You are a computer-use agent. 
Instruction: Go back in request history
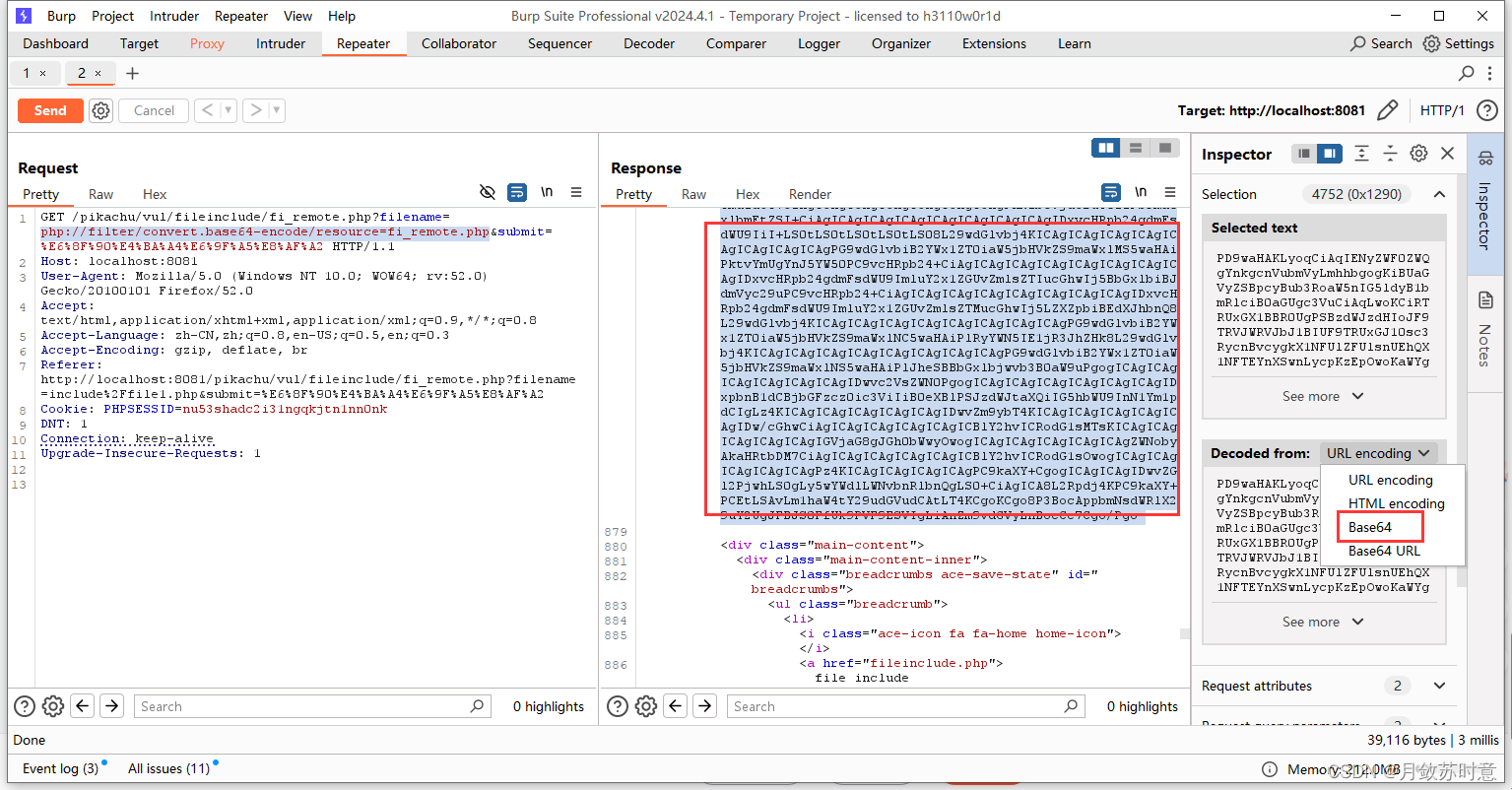(x=207, y=110)
